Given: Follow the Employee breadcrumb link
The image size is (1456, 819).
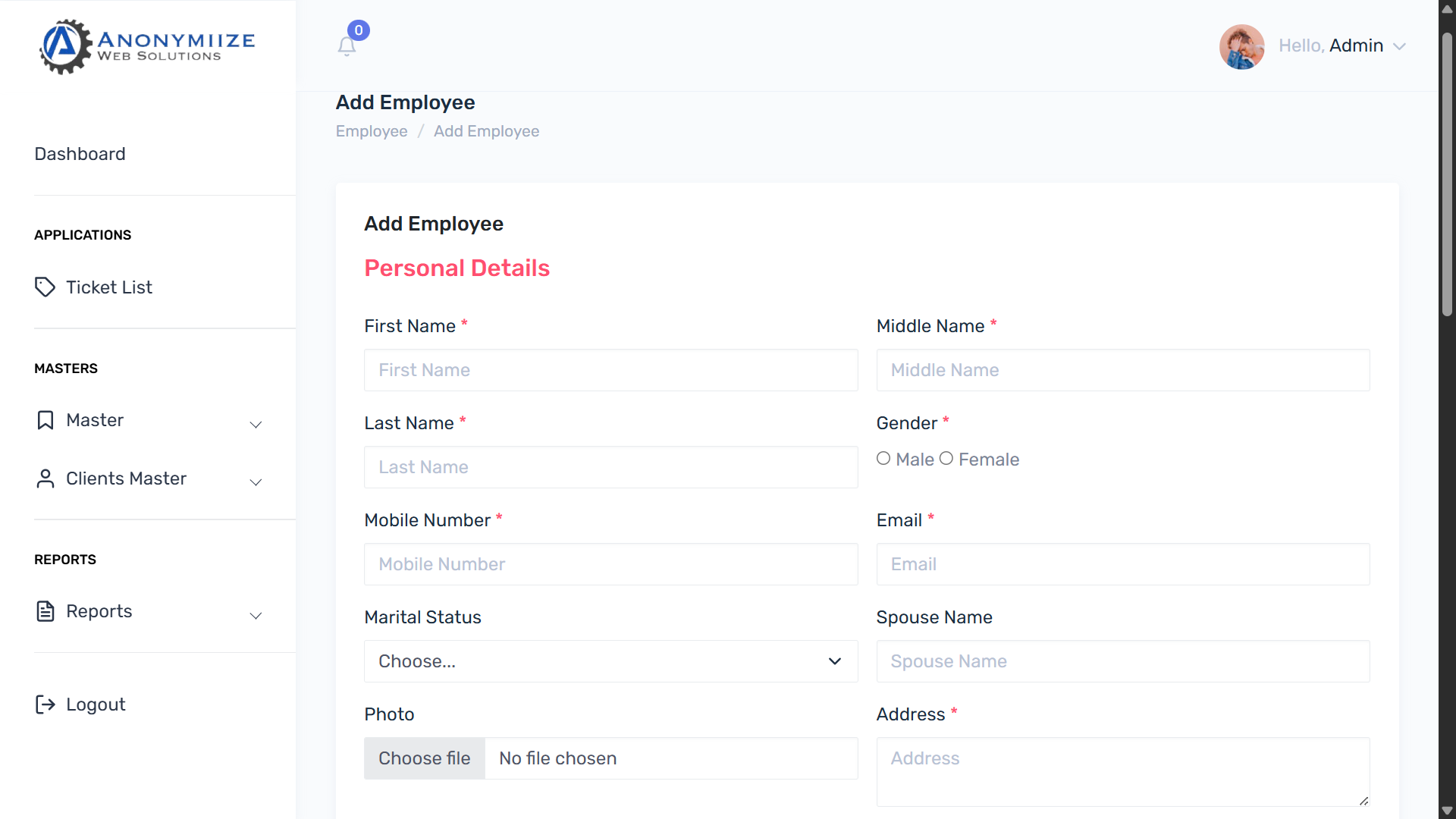Looking at the screenshot, I should point(372,131).
